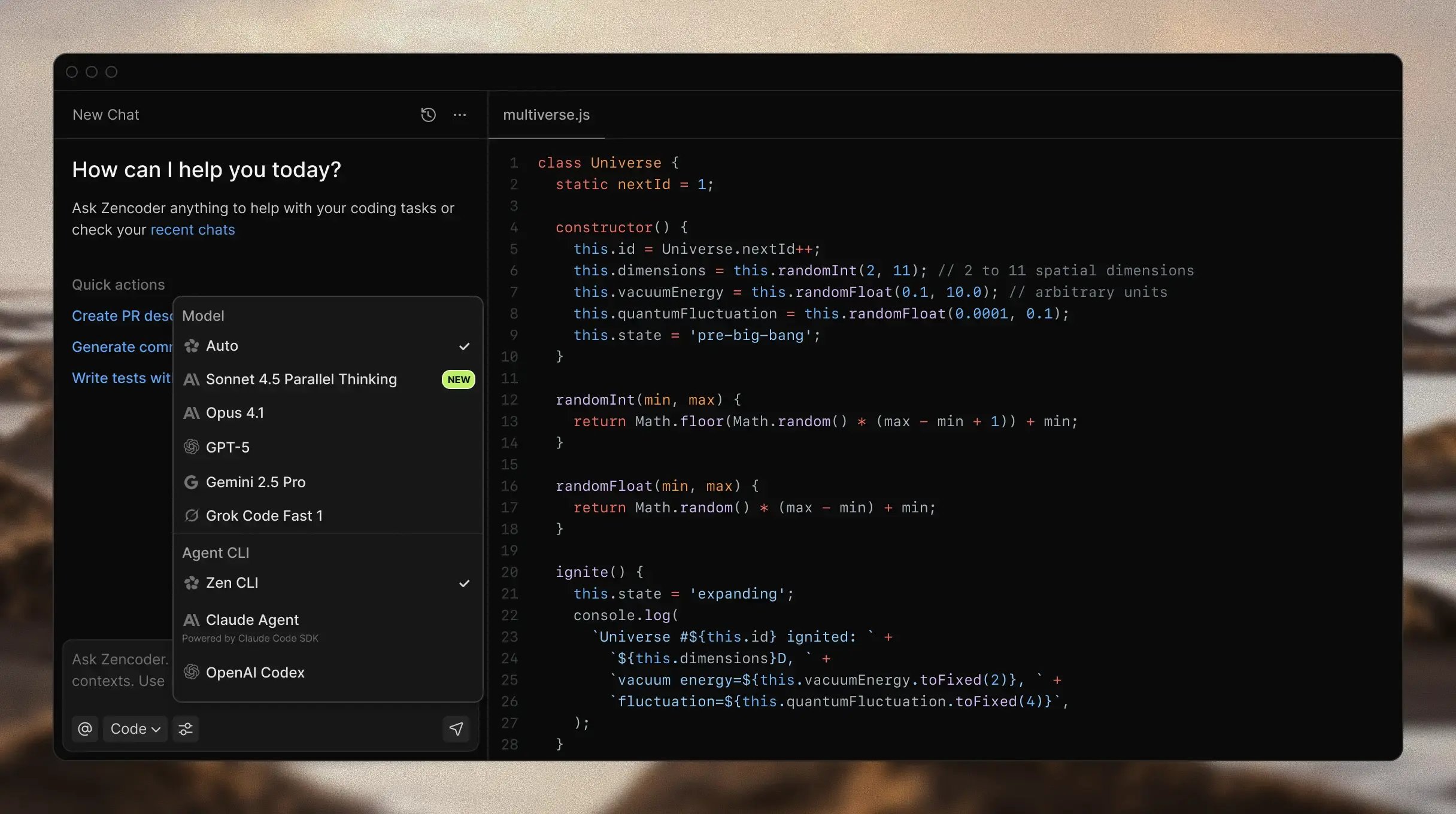Switch to the multiverse.js tab
The image size is (1456, 814).
click(x=545, y=114)
